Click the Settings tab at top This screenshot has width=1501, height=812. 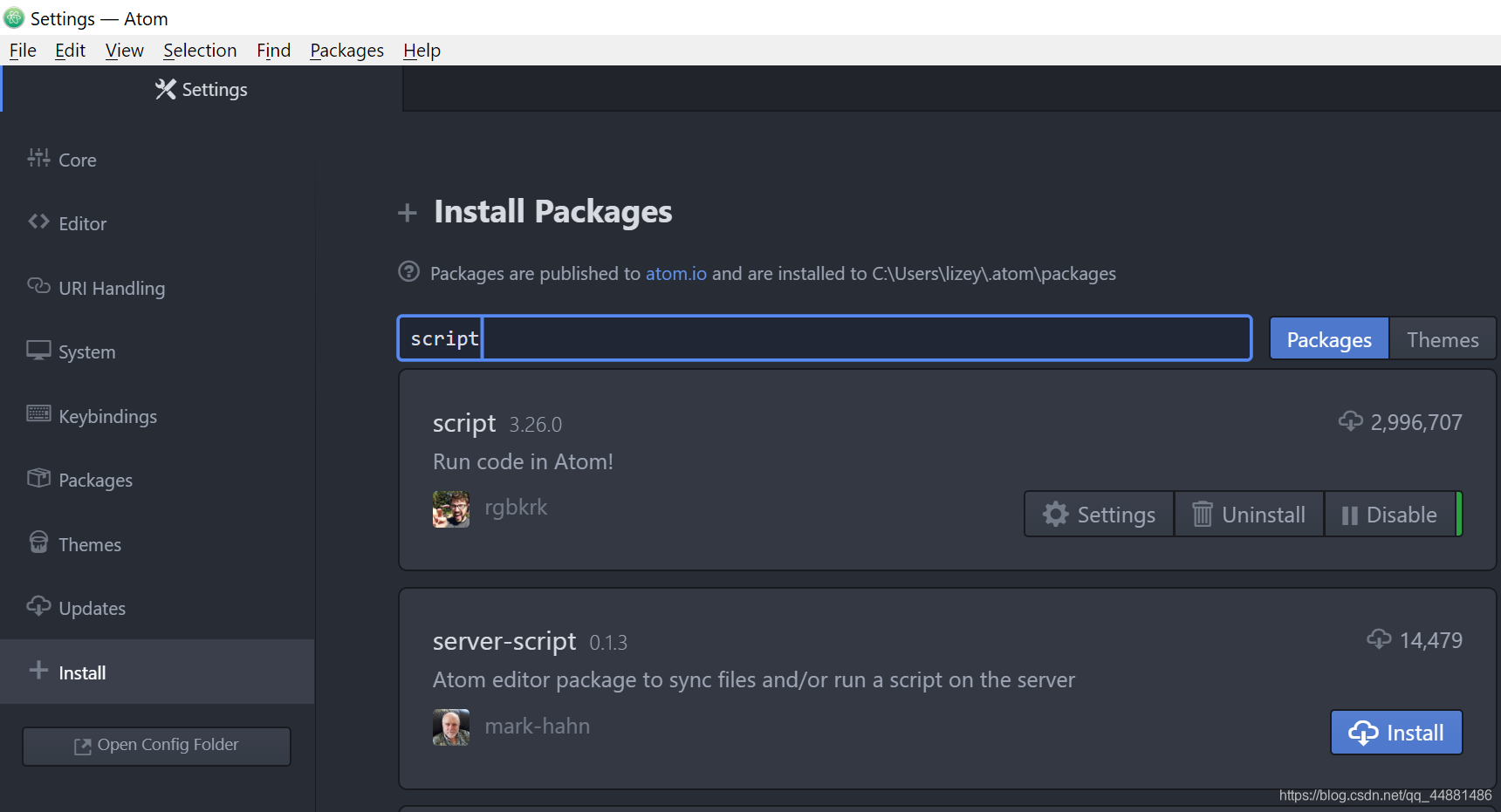(202, 89)
